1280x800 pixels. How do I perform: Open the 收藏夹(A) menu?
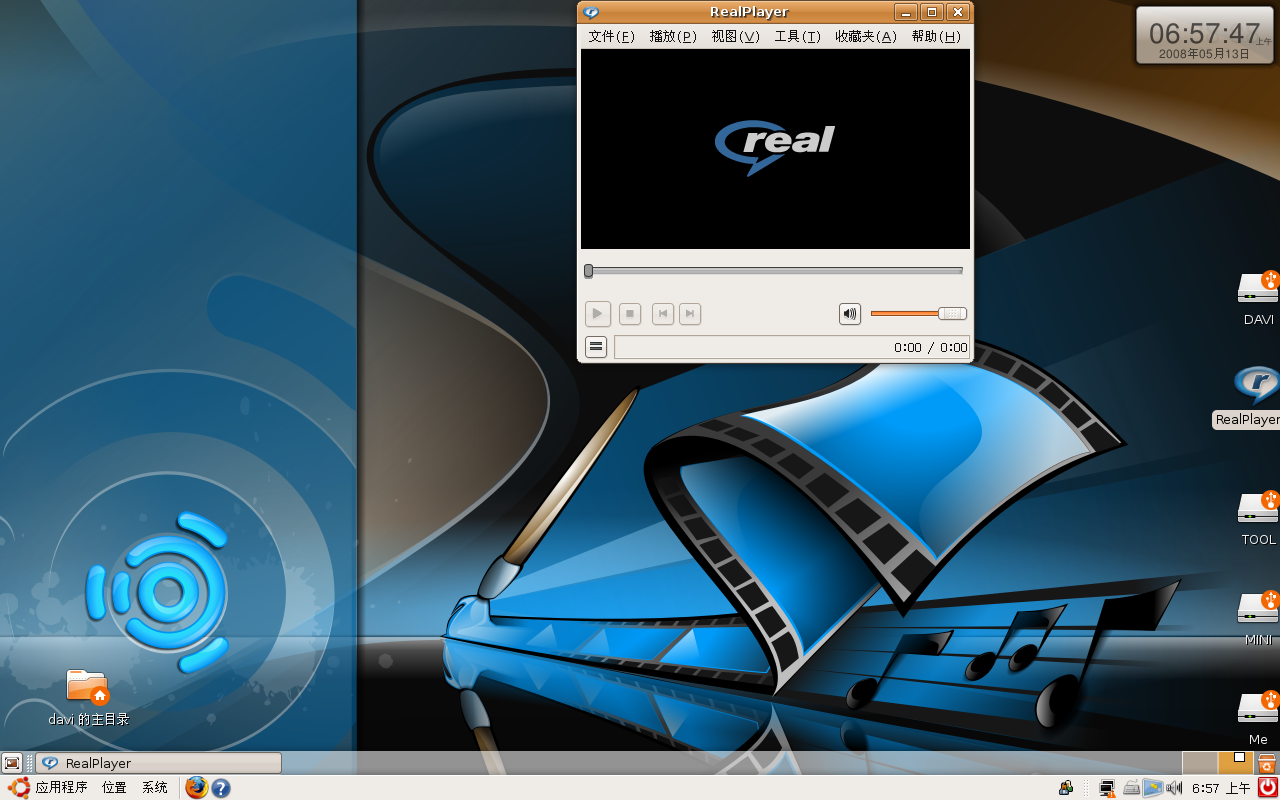coord(866,36)
